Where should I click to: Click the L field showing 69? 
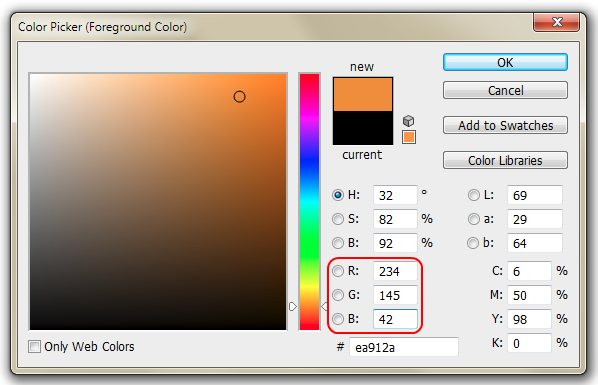point(535,195)
